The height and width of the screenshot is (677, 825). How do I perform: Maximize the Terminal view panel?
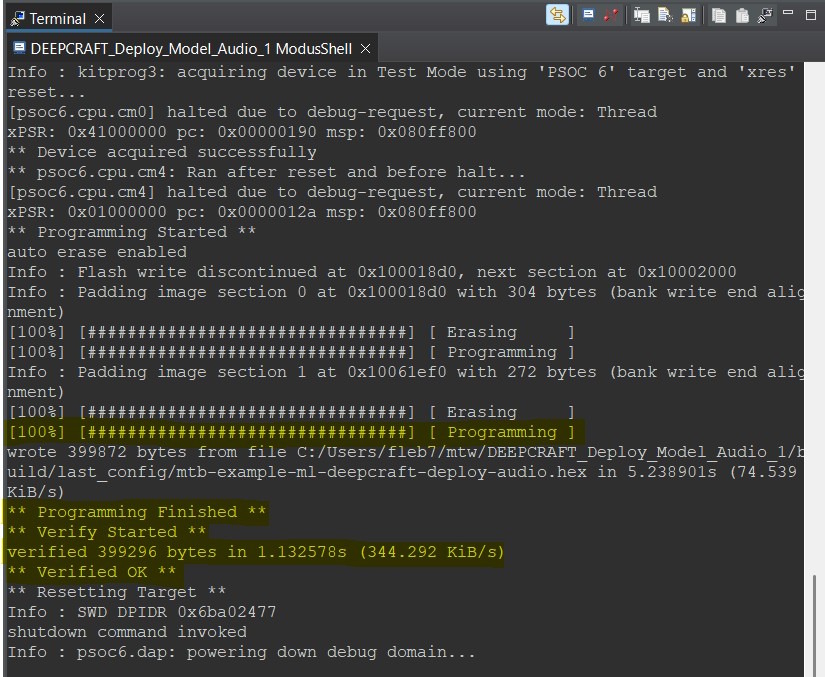[x=811, y=15]
